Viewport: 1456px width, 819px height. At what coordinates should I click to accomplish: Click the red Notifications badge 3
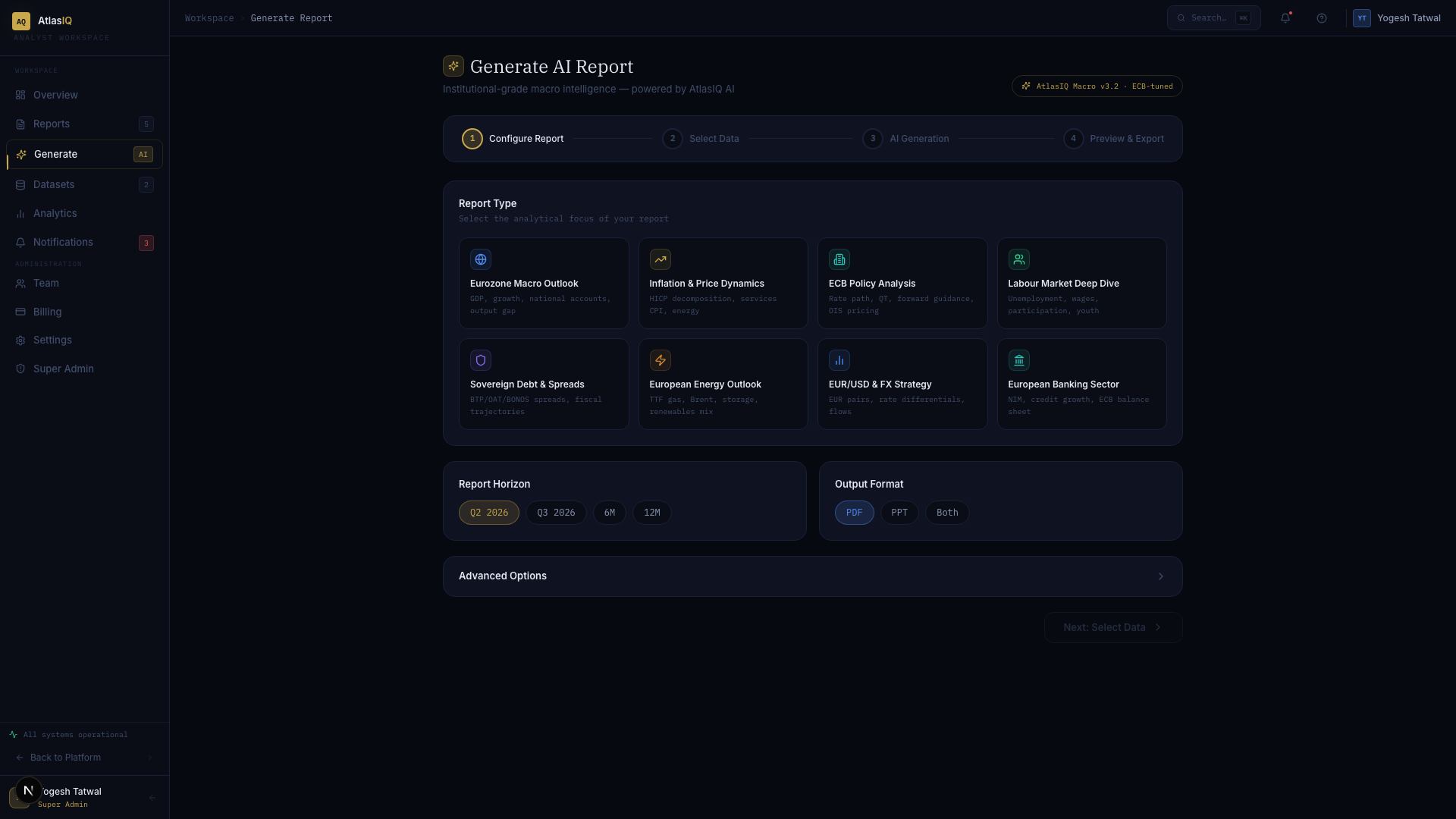146,243
